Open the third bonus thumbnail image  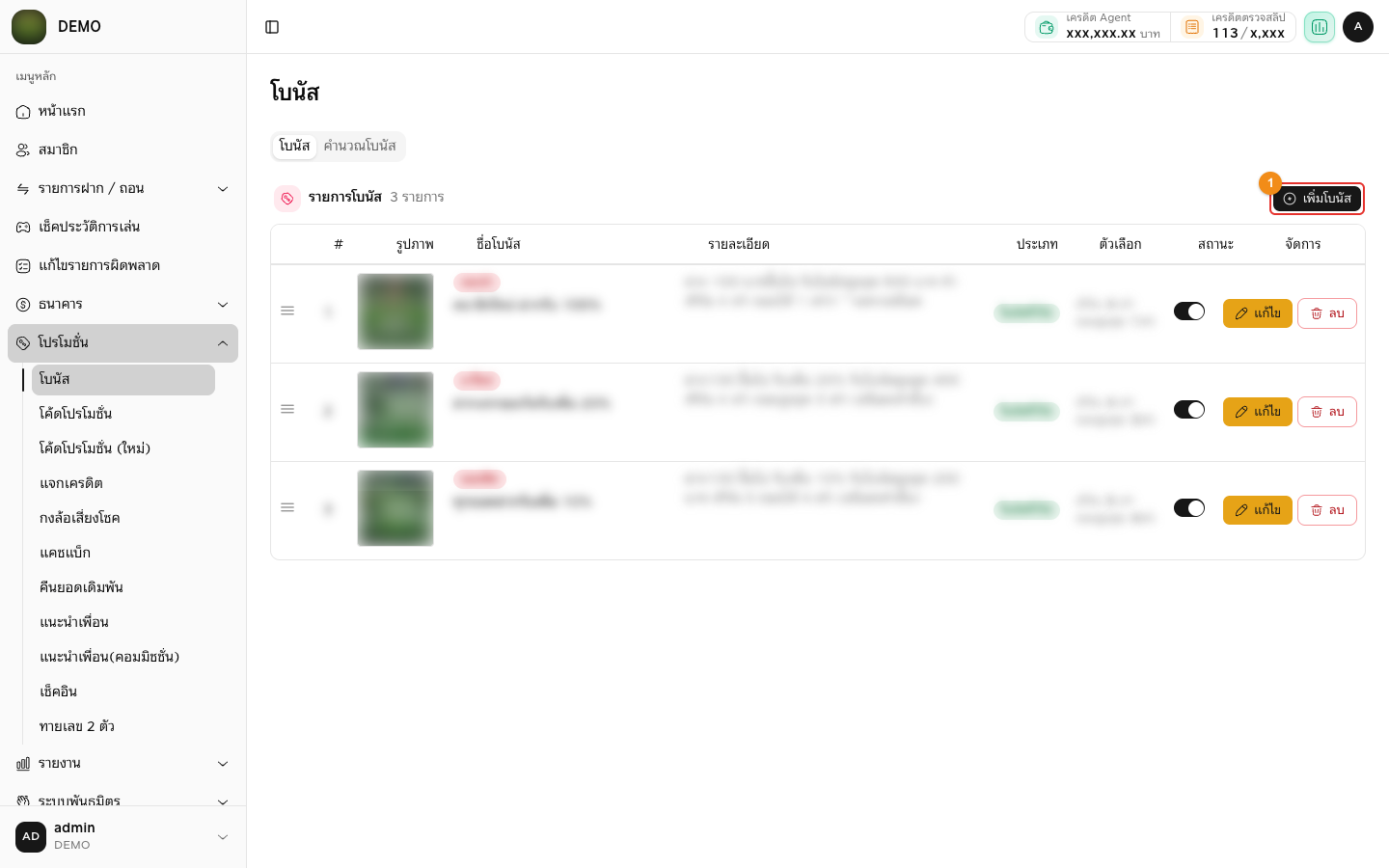[x=395, y=508]
